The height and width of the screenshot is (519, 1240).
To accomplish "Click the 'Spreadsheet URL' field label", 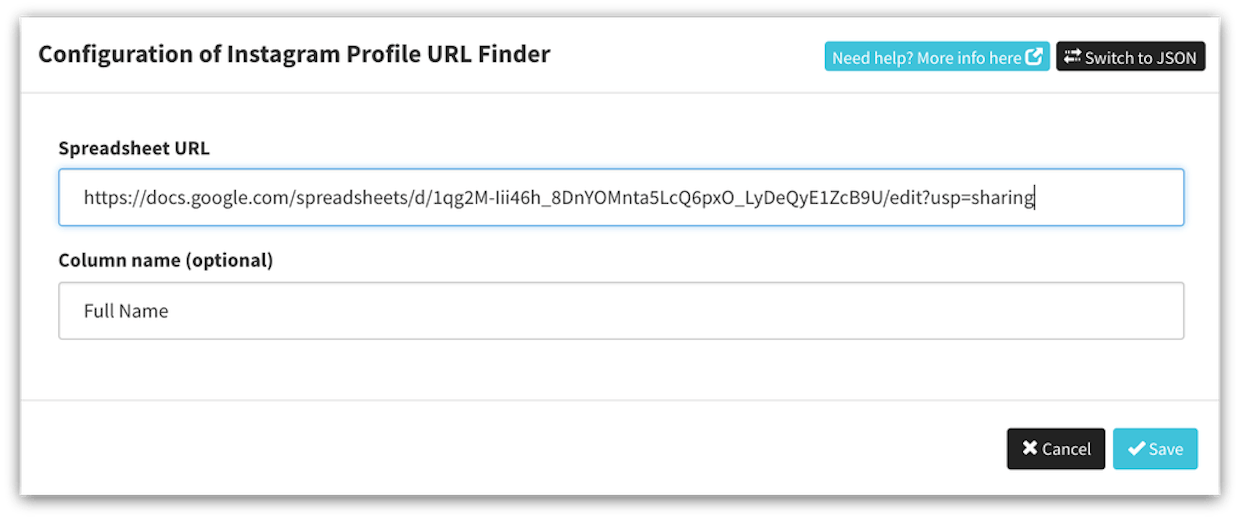I will (134, 148).
